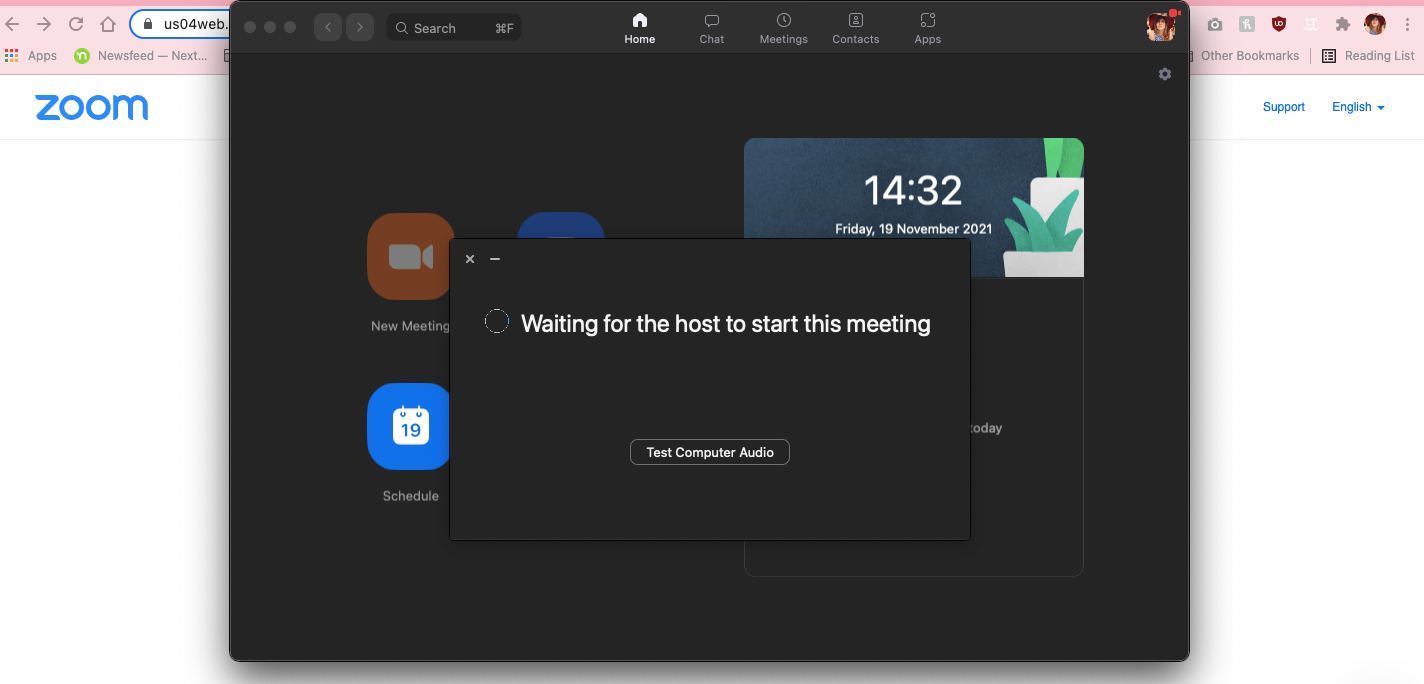Viewport: 1424px width, 684px height.
Task: Open the LanguageTool extension icon
Action: pyautogui.click(x=1311, y=25)
